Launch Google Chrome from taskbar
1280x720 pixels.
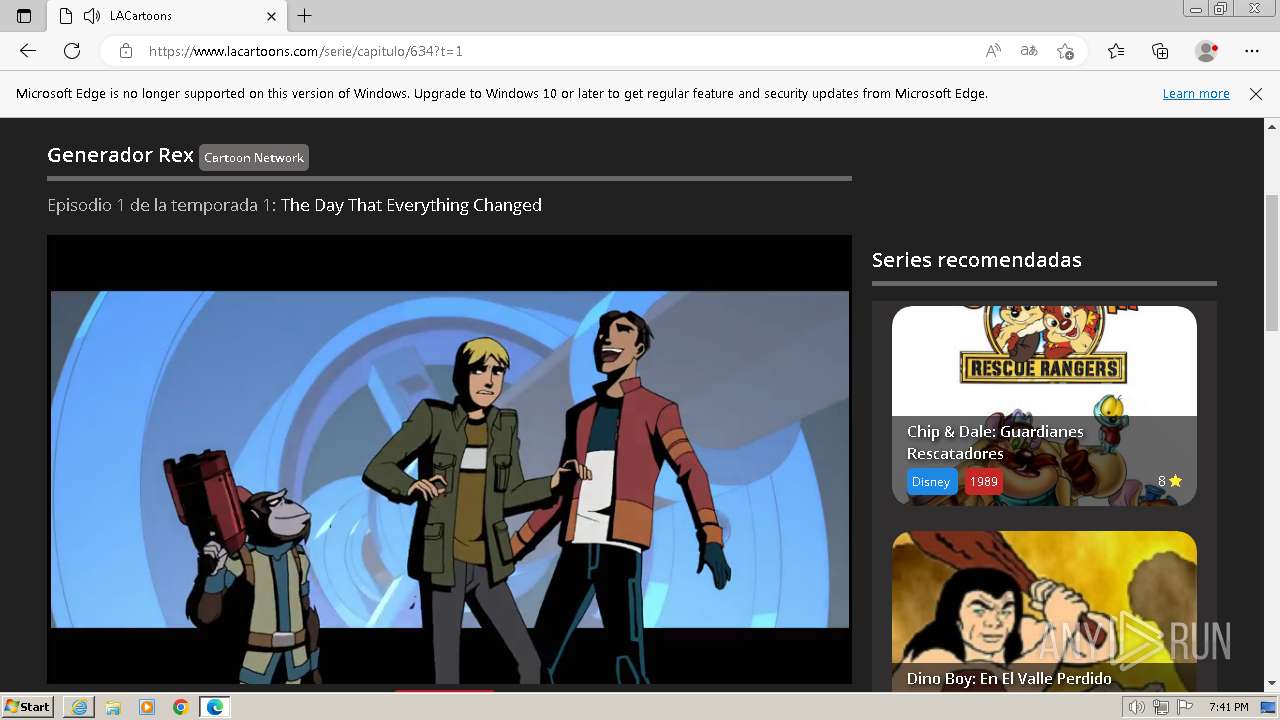181,707
